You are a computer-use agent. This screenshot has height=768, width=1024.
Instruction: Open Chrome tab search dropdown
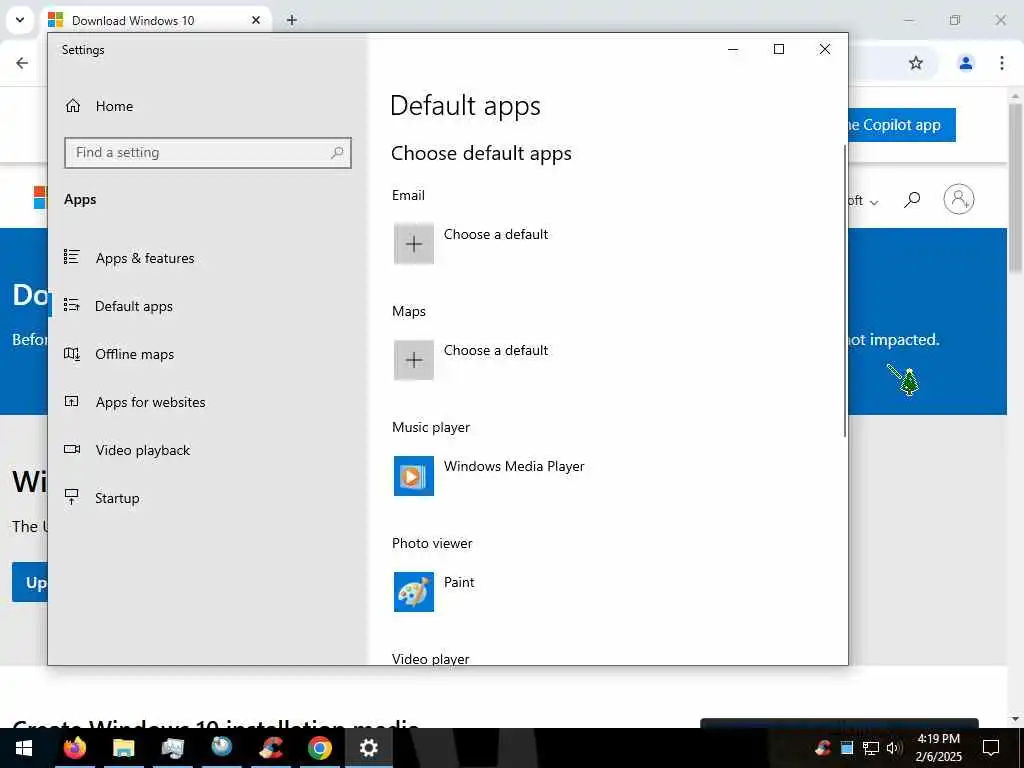coord(20,20)
